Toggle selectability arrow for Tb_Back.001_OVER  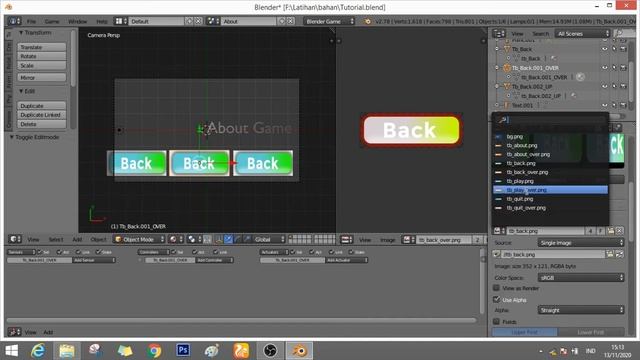614,68
